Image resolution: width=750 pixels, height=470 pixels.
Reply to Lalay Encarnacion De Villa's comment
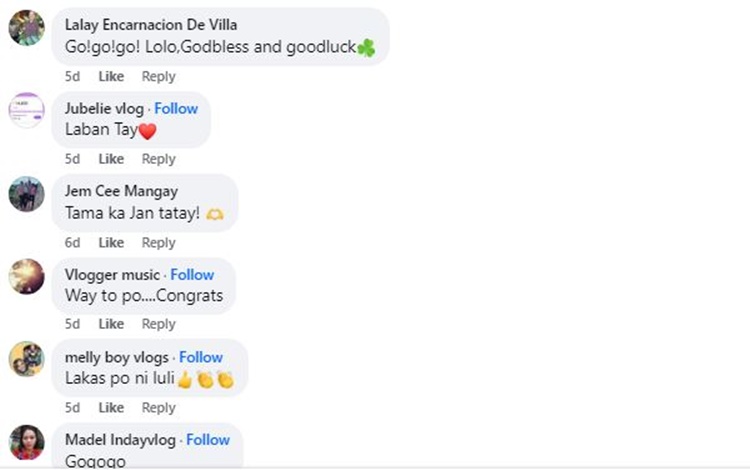click(158, 76)
